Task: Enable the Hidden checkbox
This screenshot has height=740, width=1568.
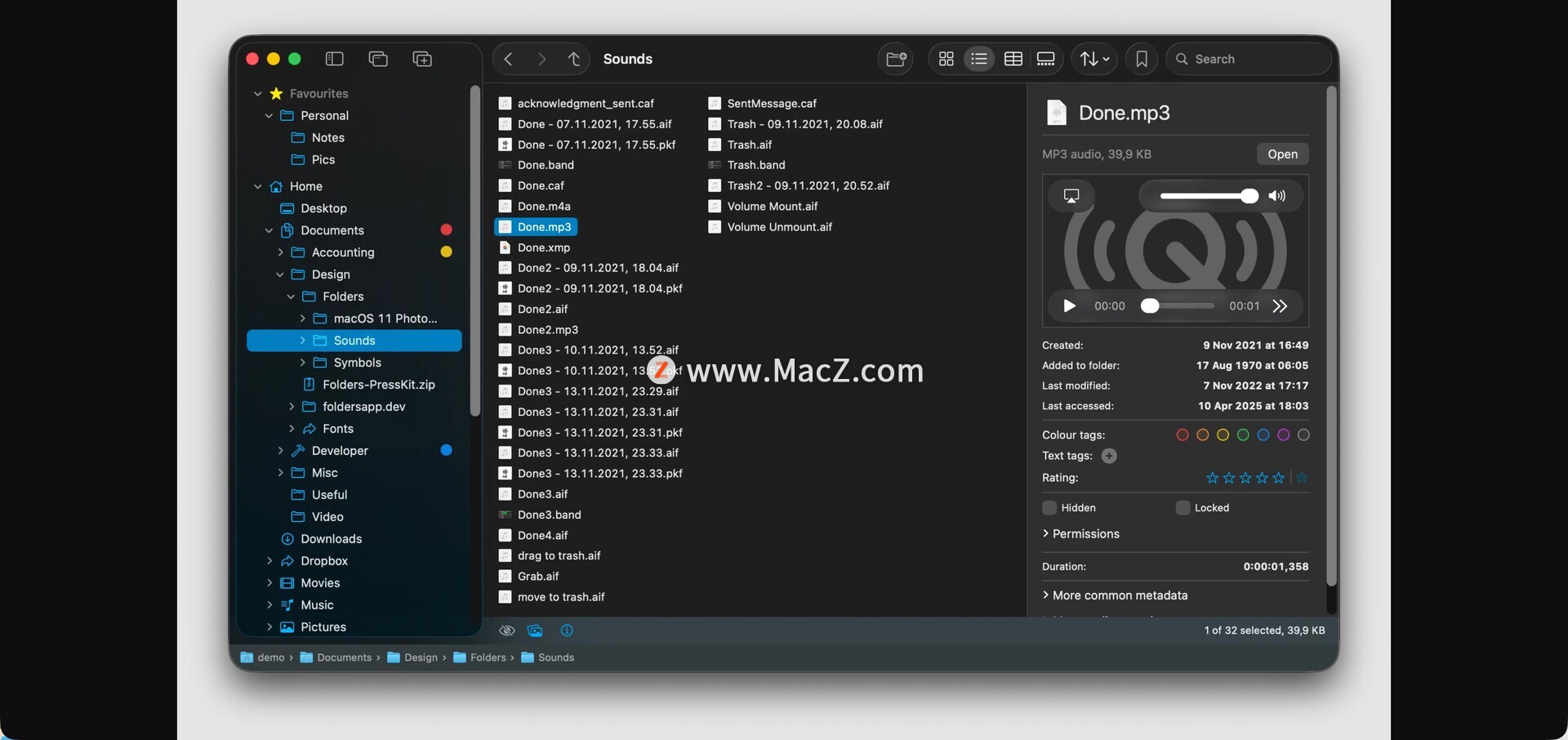Action: point(1049,508)
